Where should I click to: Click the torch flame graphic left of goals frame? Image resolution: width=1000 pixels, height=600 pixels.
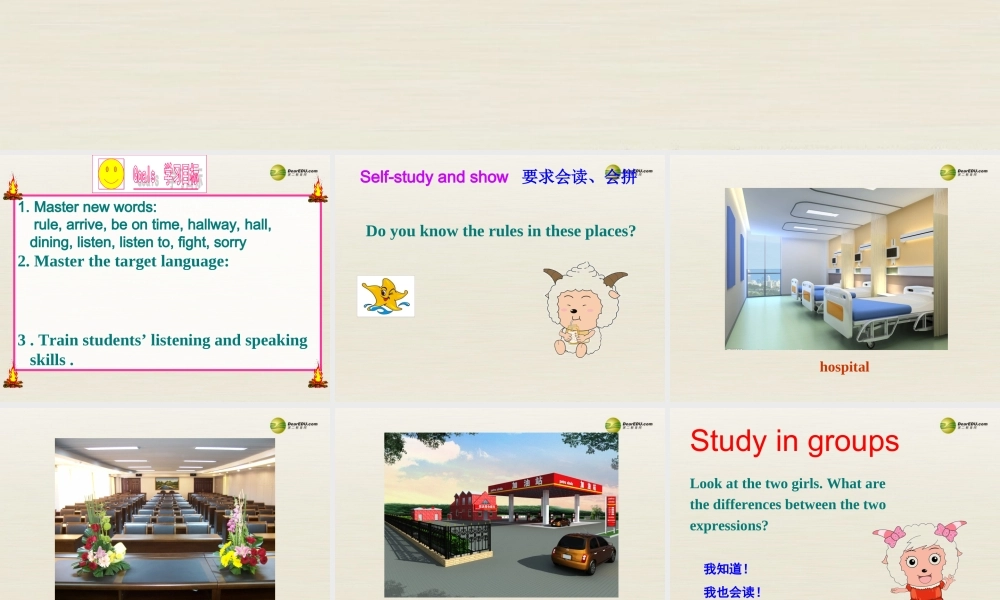tap(13, 185)
